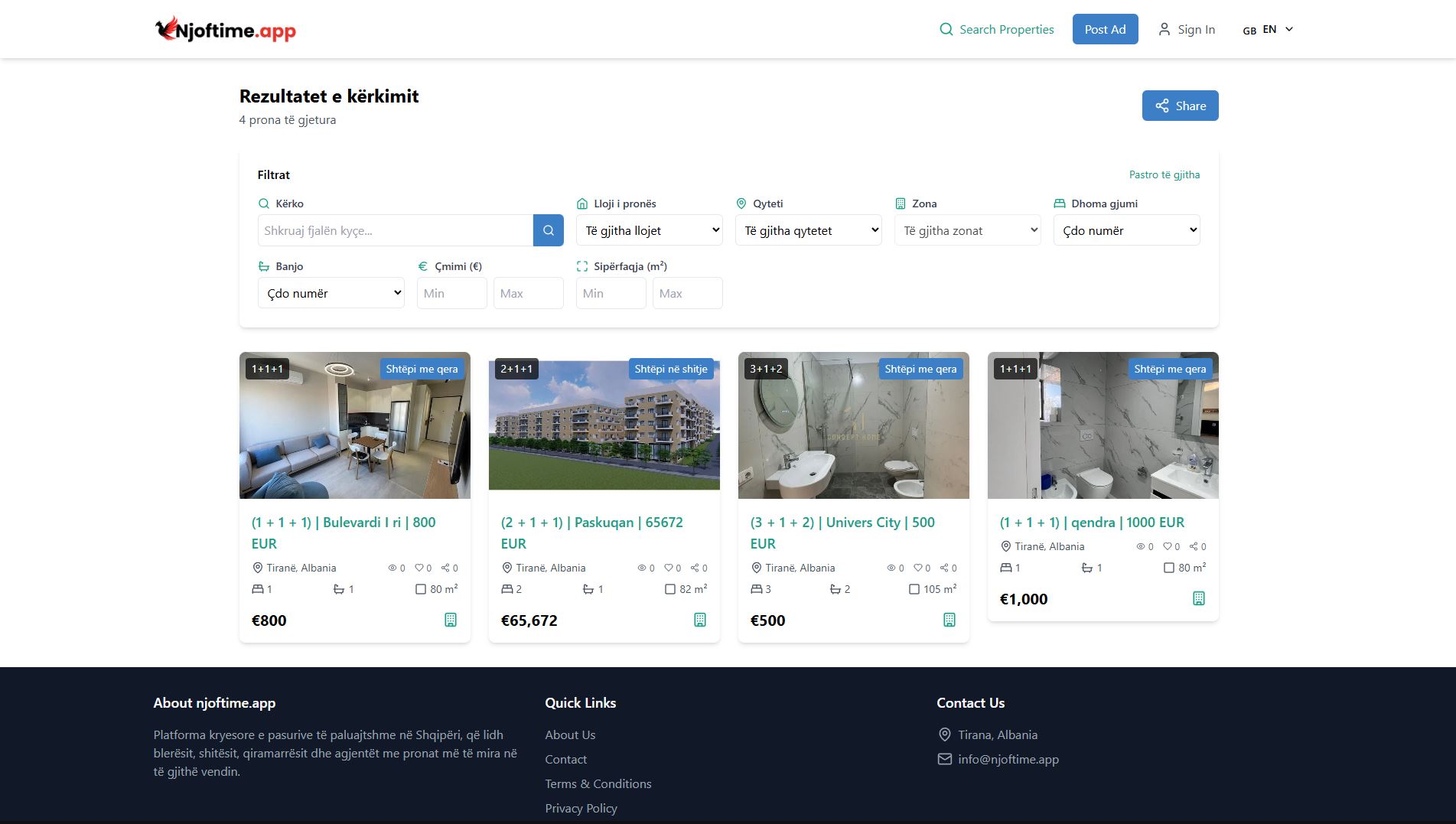Click the location pin beside Tirana, Albania in footer
Screen dimensions: 1456x824
[x=944, y=734]
